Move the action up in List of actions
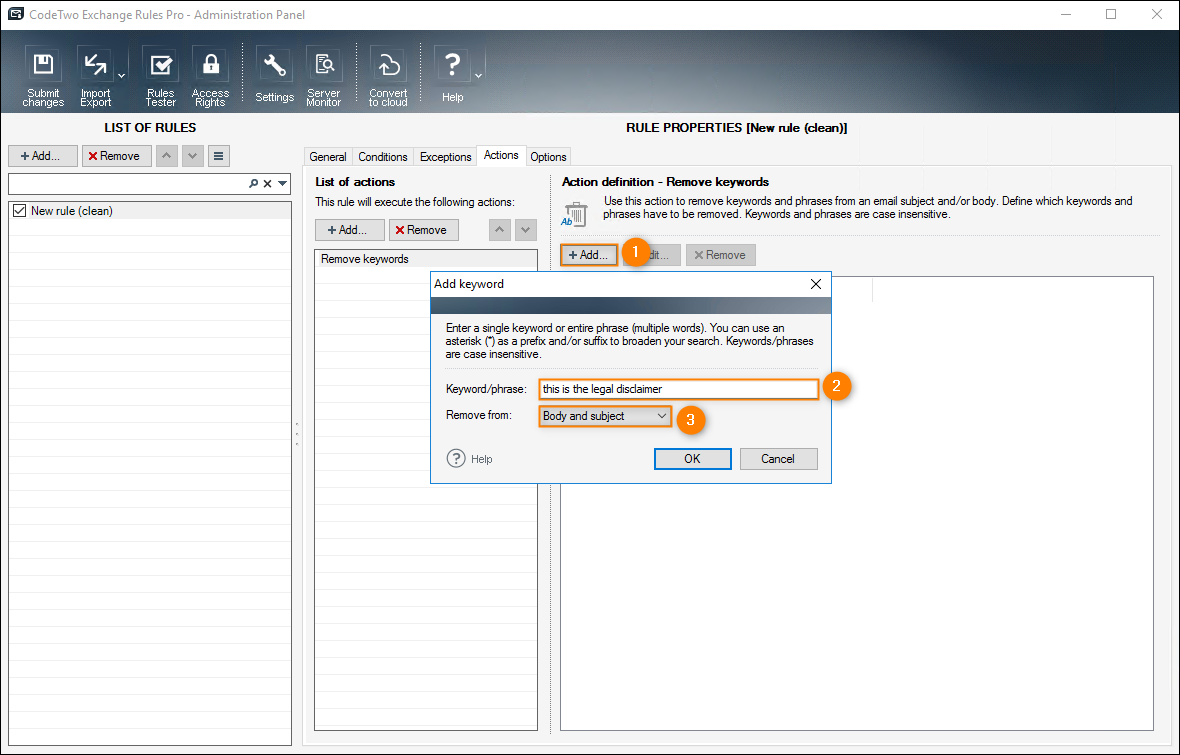 click(500, 230)
